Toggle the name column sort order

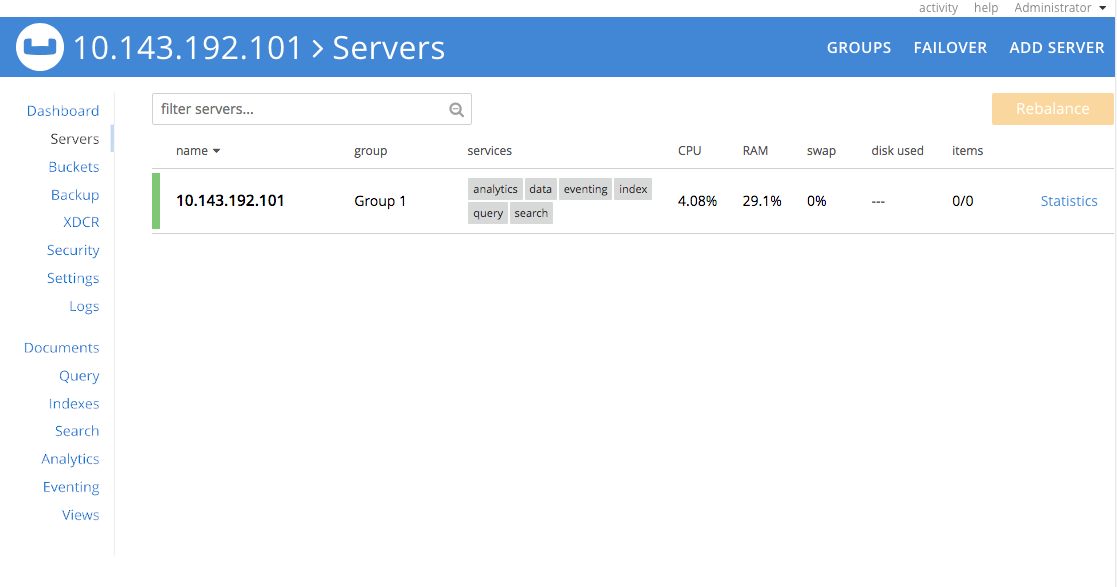196,150
